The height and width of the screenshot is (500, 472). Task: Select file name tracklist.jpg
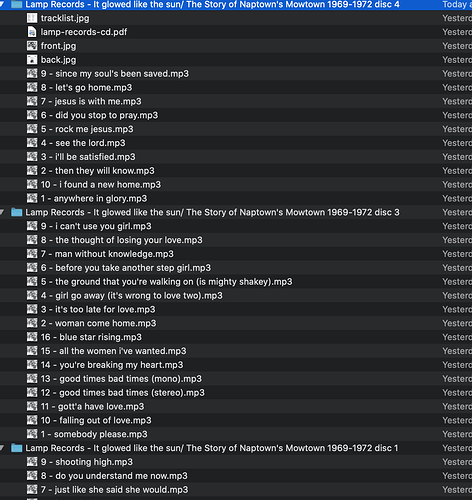pyautogui.click(x=65, y=18)
